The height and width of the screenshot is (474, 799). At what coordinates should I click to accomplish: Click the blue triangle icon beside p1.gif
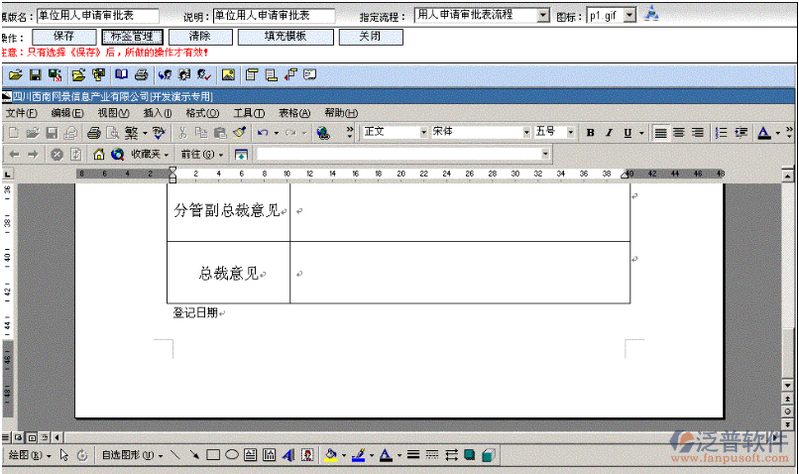(x=651, y=14)
